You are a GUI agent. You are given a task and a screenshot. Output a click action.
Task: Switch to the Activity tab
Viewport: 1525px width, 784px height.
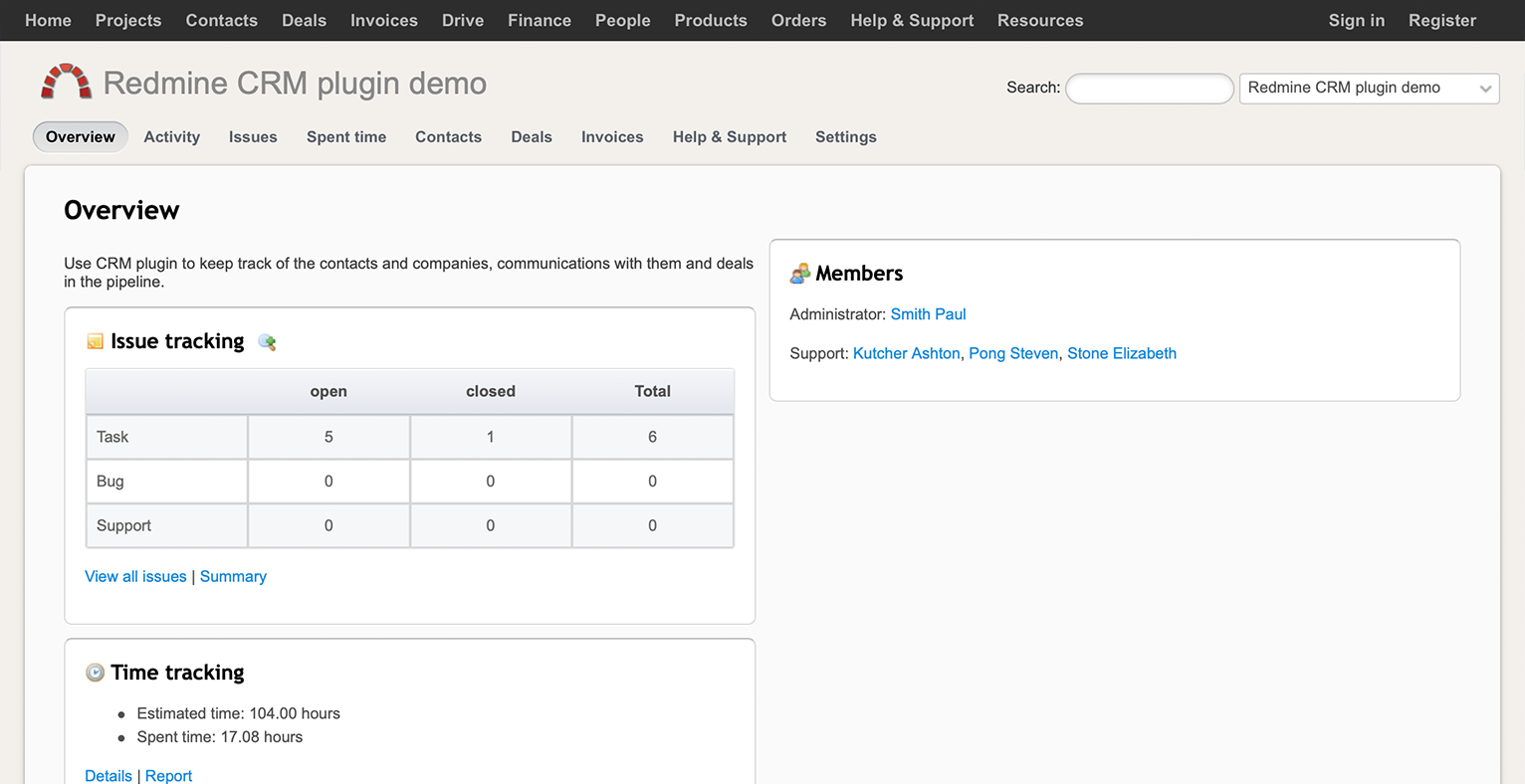tap(172, 137)
